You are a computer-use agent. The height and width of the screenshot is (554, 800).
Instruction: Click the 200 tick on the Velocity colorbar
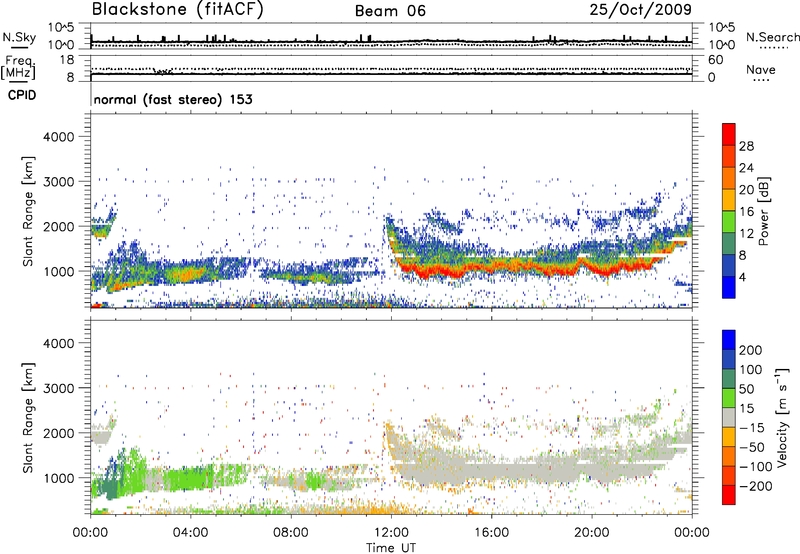pos(750,350)
